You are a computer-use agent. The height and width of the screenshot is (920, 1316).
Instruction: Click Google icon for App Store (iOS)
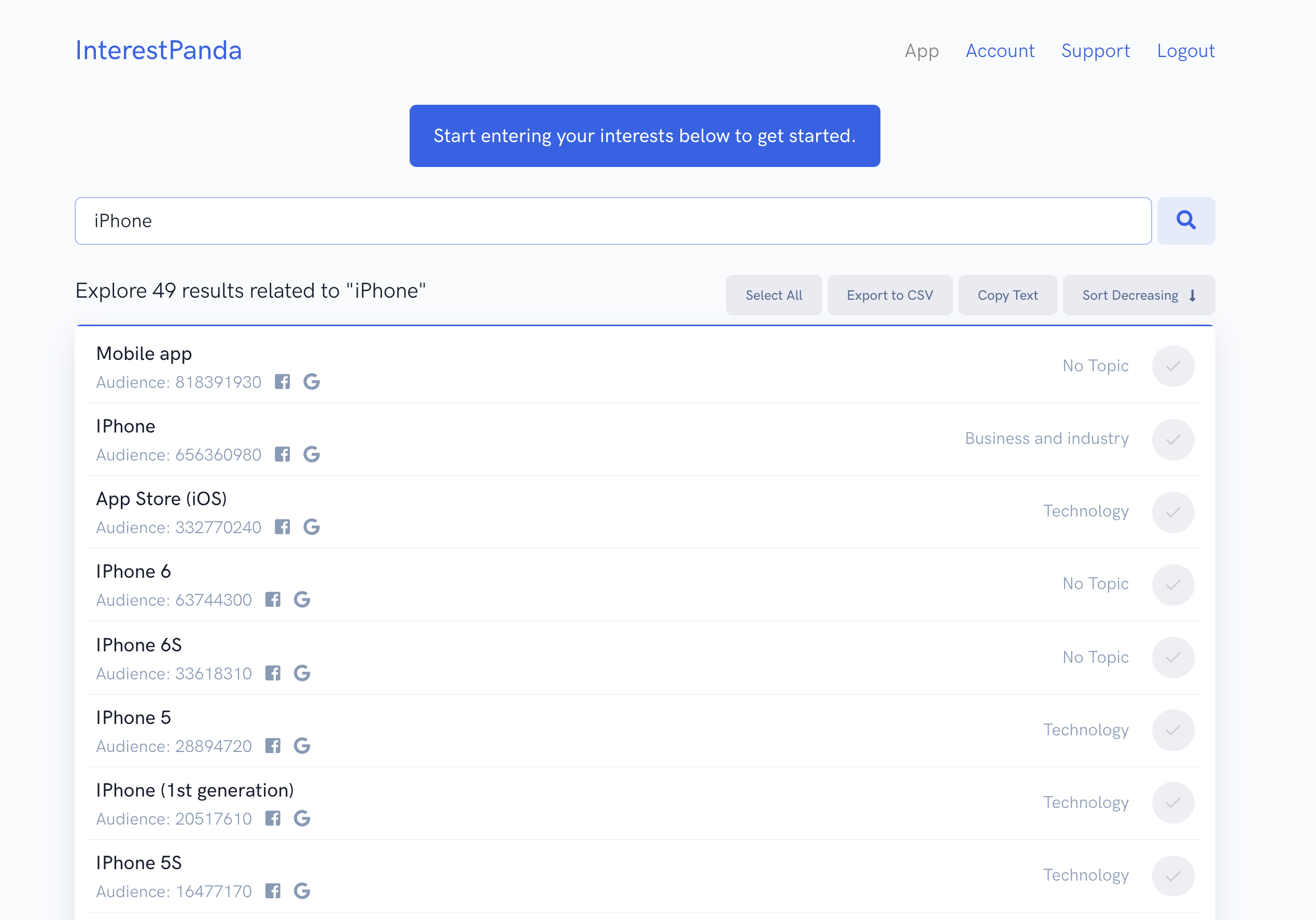pyautogui.click(x=311, y=527)
